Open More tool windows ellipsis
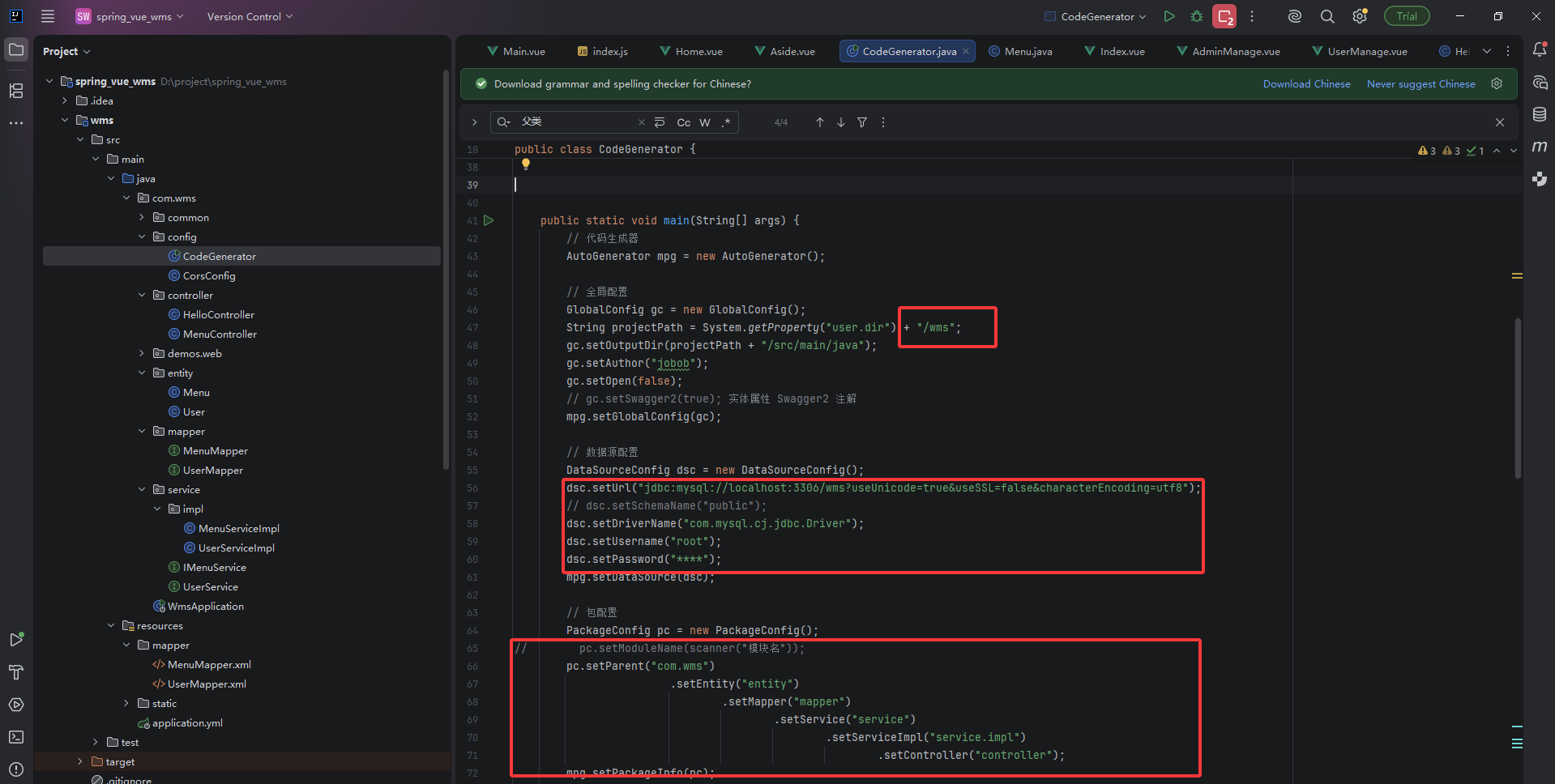The width and height of the screenshot is (1555, 784). click(x=16, y=123)
